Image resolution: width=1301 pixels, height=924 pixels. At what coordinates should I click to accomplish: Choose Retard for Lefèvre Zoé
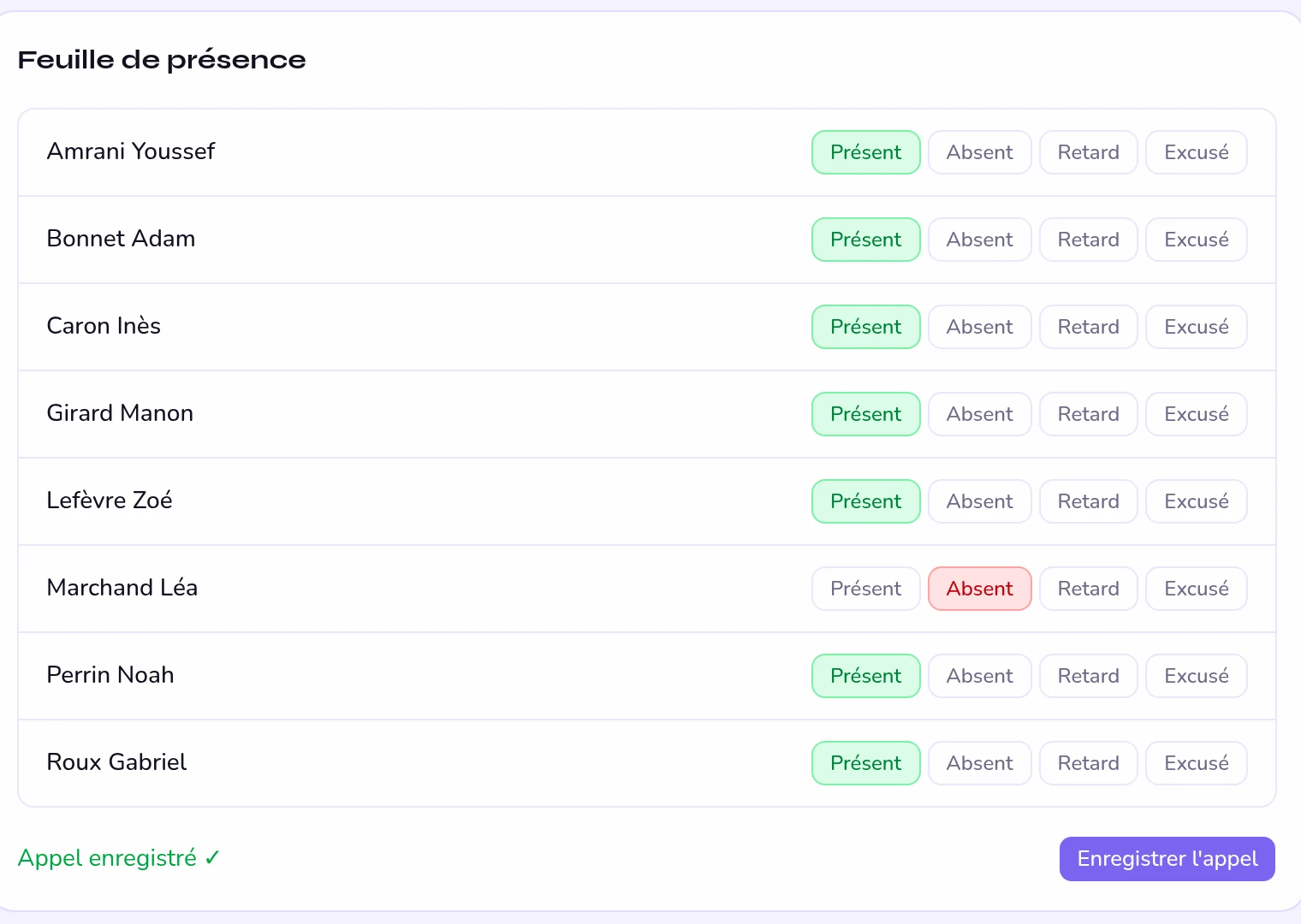pyautogui.click(x=1088, y=501)
